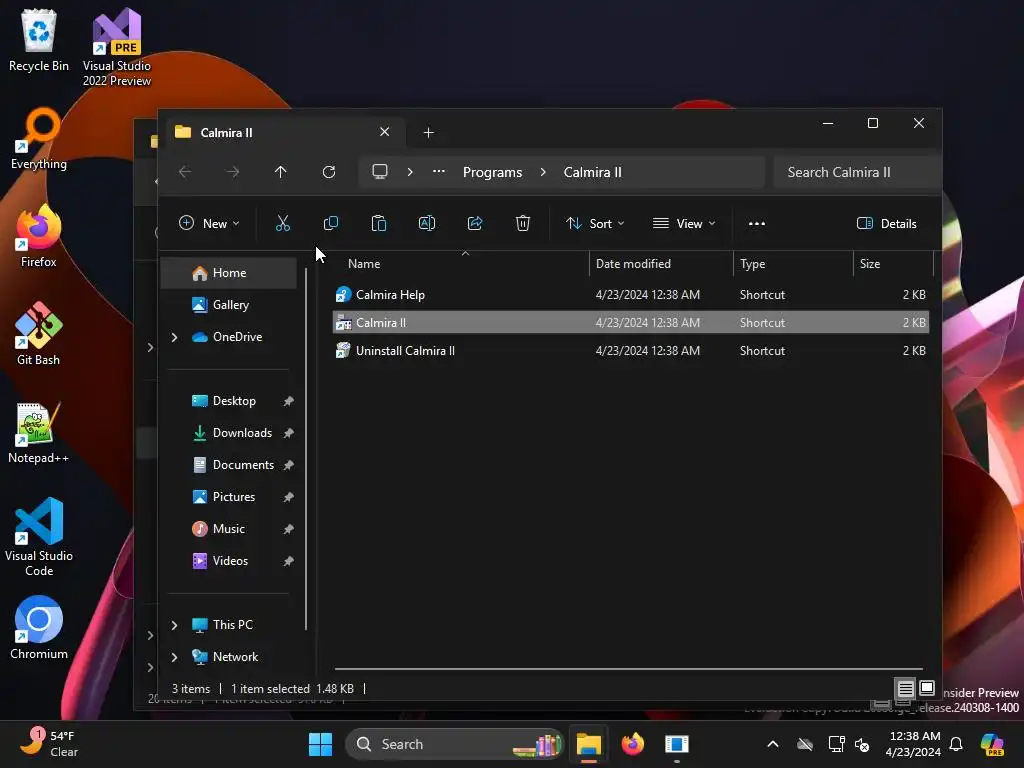Open Firefox from the taskbar
This screenshot has height=768, width=1024.
(632, 744)
